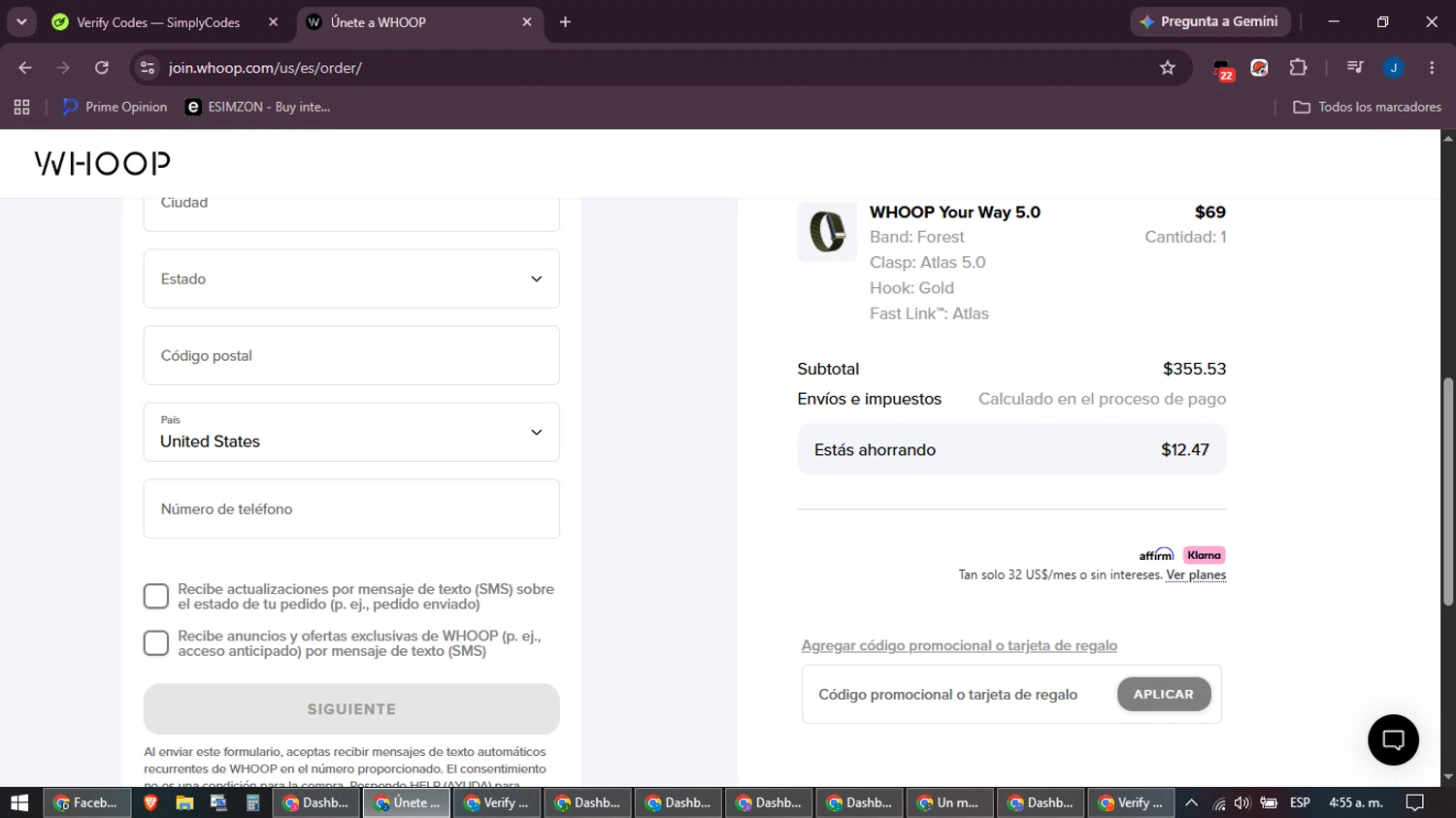Click the promo code or gift card field
This screenshot has height=818, width=1456.
click(961, 695)
